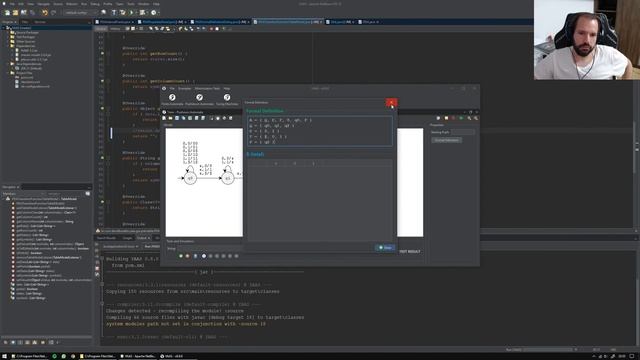Click first icon in Pushdown Automata frame toolbar
This screenshot has width=640, height=360.
[164, 118]
